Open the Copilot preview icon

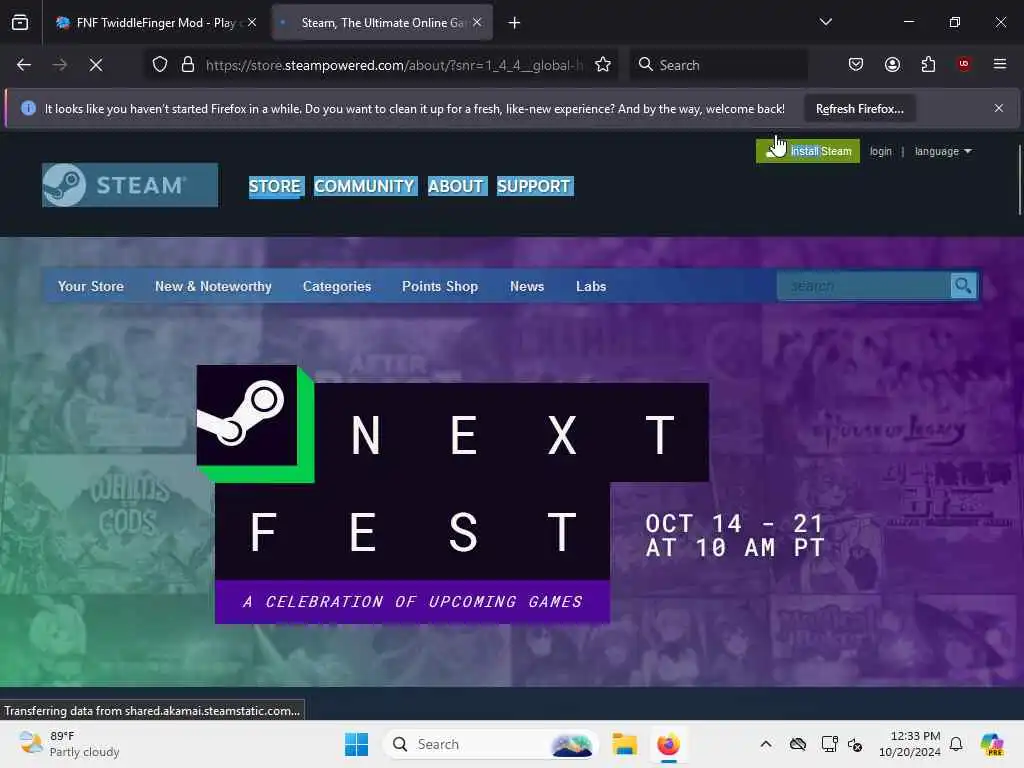(992, 744)
